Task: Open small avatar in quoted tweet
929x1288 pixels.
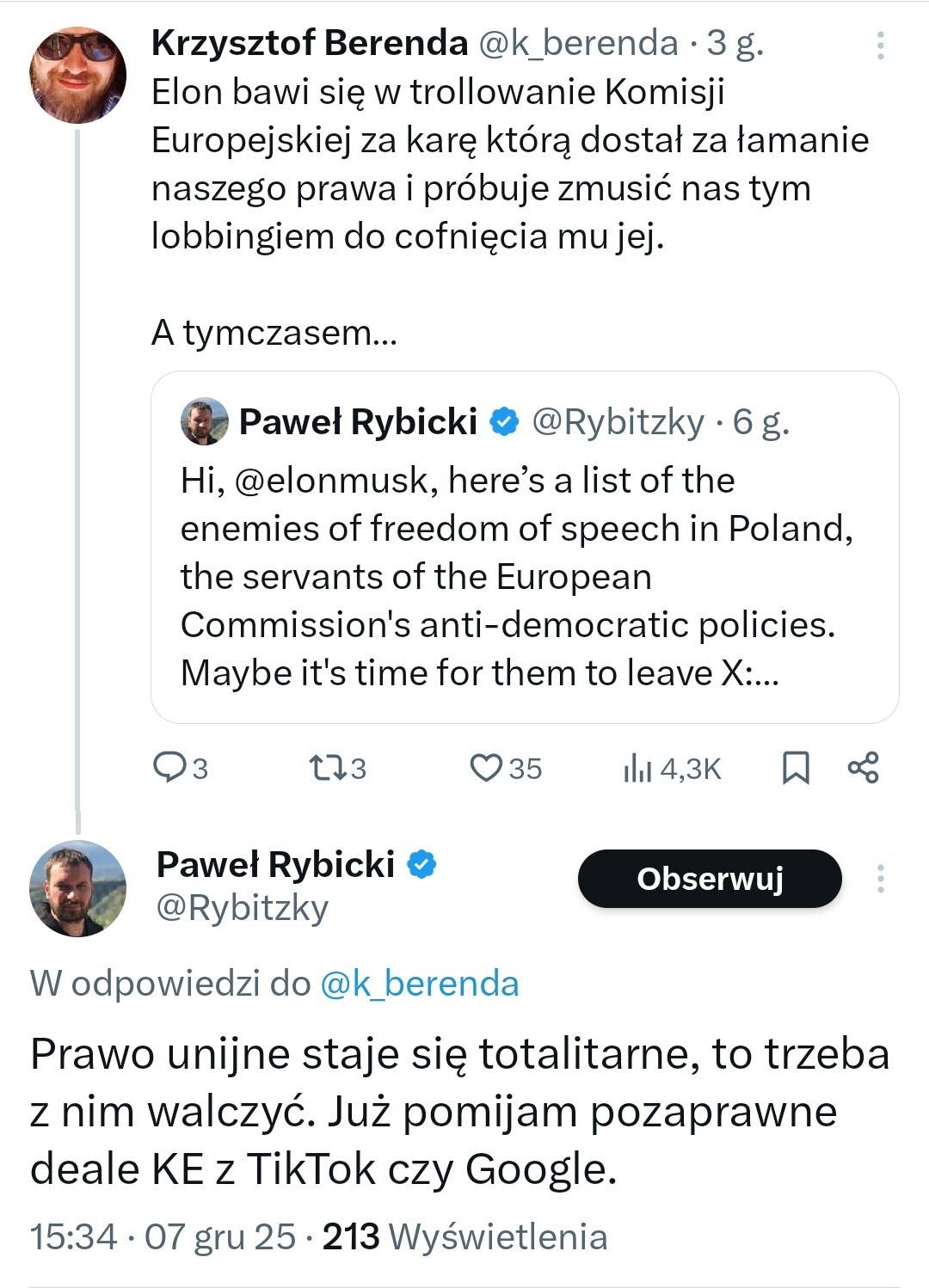Action: click(205, 421)
